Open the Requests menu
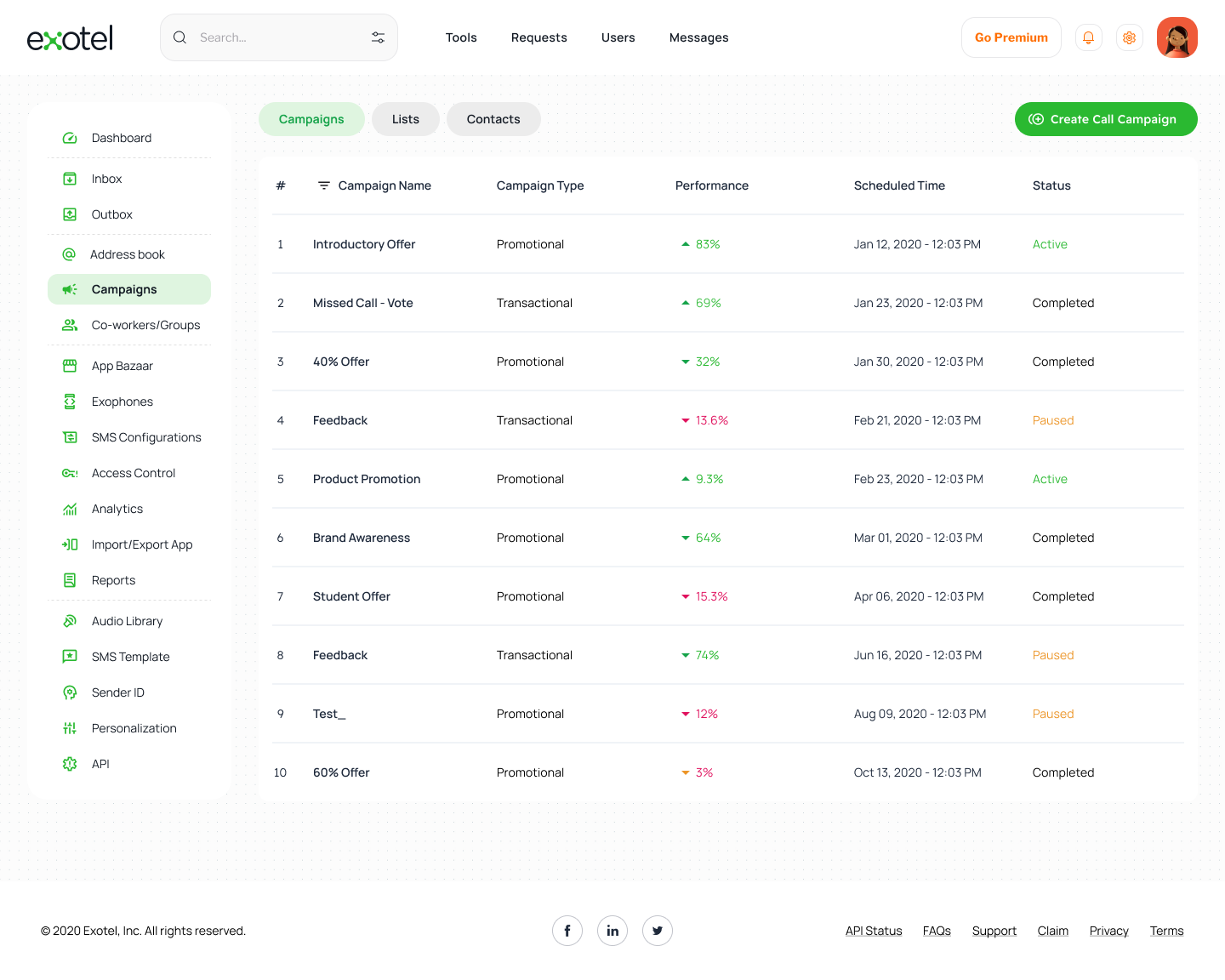The image size is (1225, 980). (x=539, y=37)
